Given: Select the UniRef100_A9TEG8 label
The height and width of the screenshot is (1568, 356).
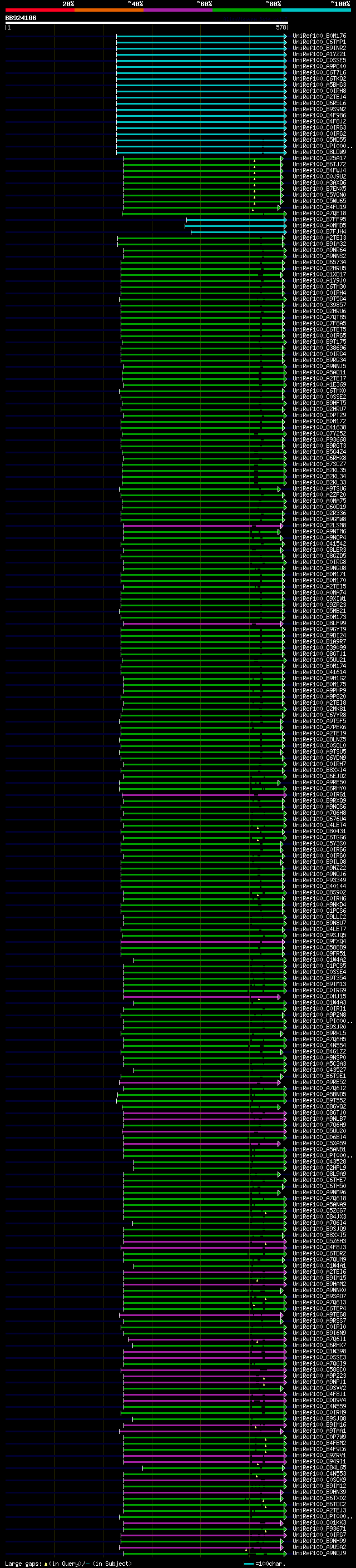Looking at the screenshot, I should pyautogui.click(x=319, y=1314).
